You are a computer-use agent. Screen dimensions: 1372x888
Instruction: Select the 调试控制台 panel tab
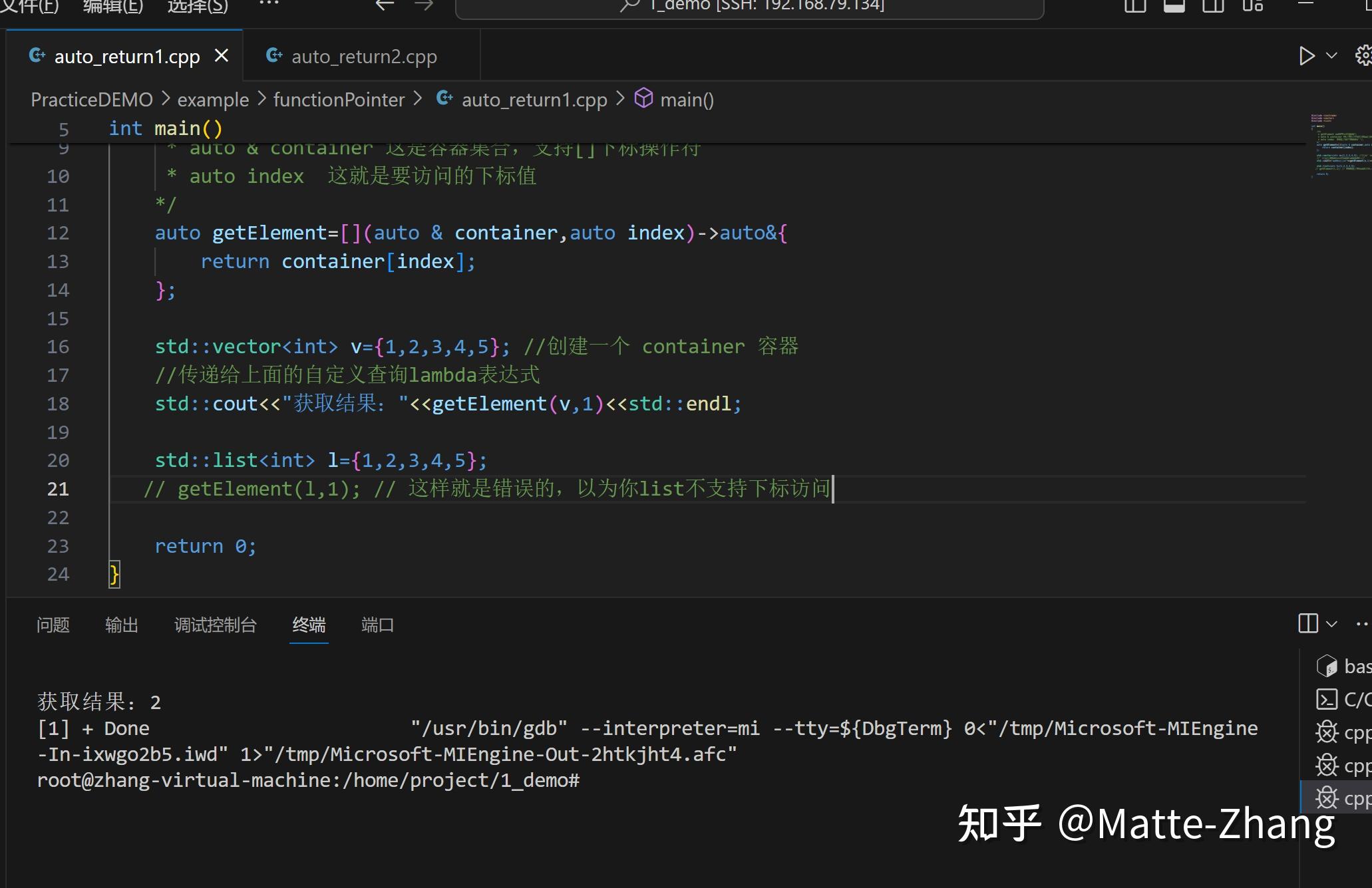pos(215,625)
